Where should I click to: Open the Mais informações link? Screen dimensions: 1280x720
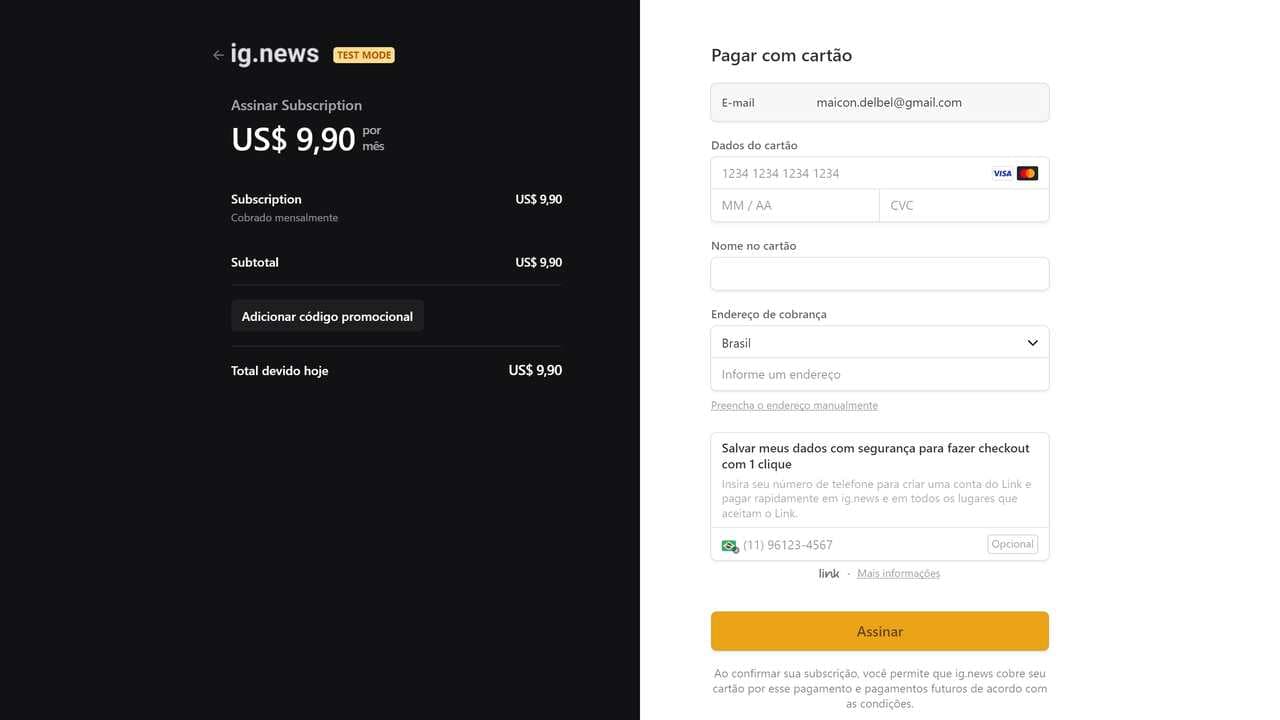click(x=898, y=573)
